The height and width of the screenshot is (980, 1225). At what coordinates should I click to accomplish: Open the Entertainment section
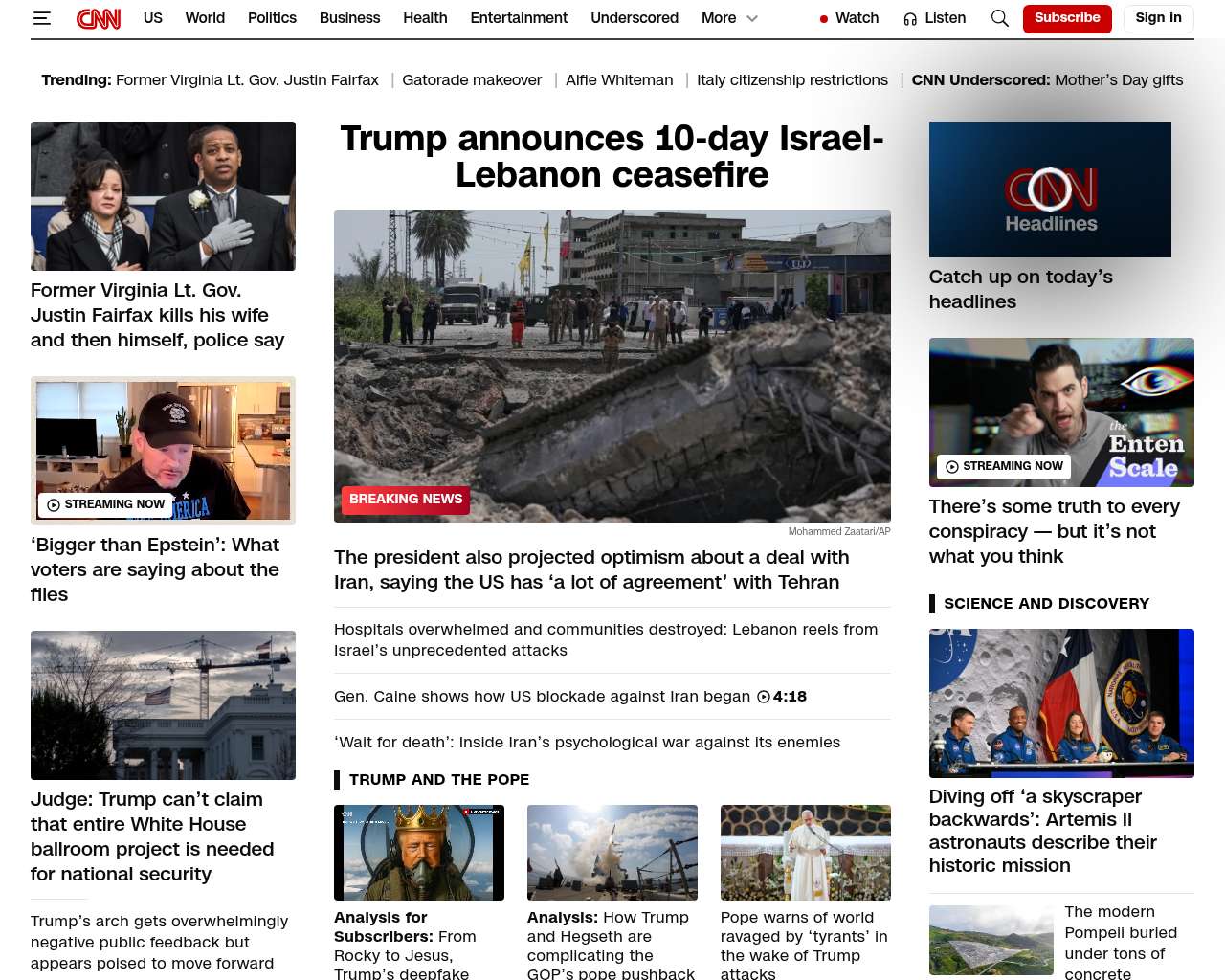pyautogui.click(x=519, y=18)
